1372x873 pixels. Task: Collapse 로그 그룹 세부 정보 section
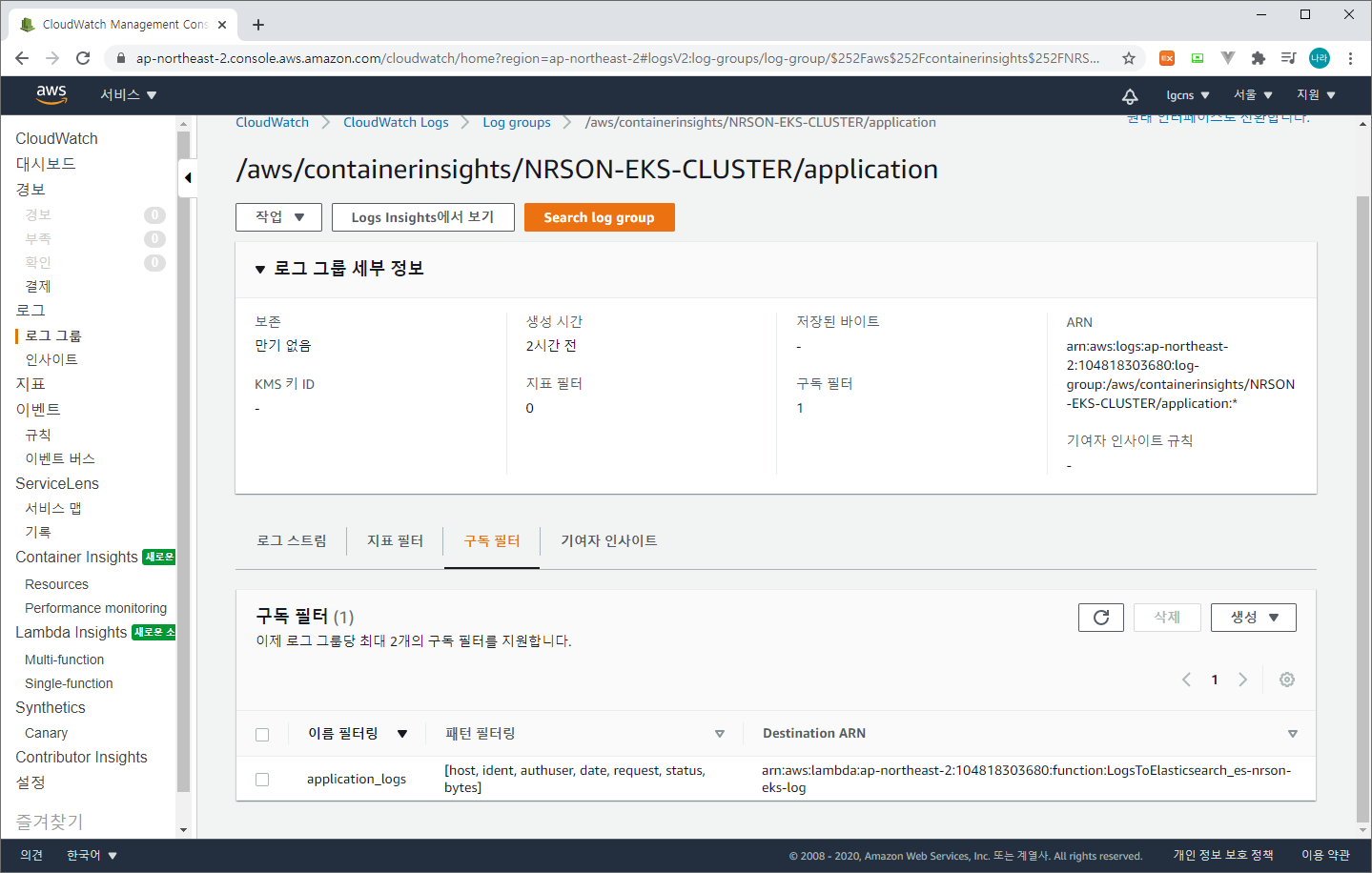pos(260,270)
